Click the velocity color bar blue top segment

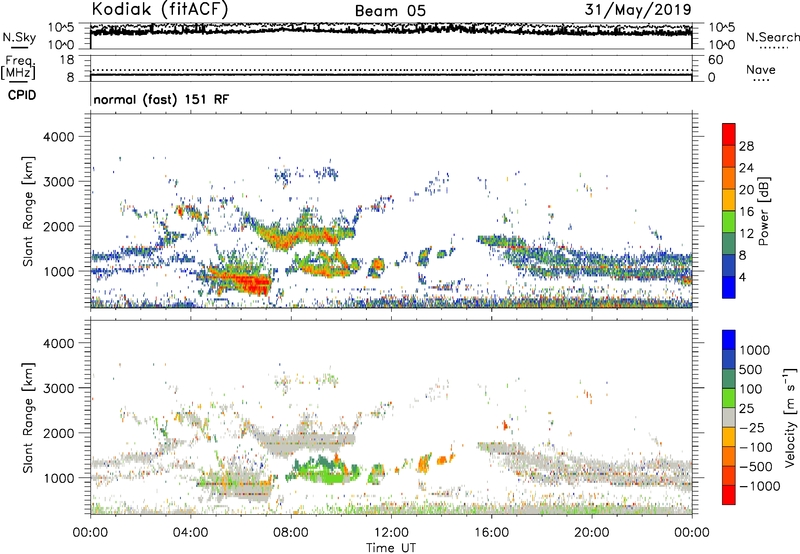(x=729, y=340)
